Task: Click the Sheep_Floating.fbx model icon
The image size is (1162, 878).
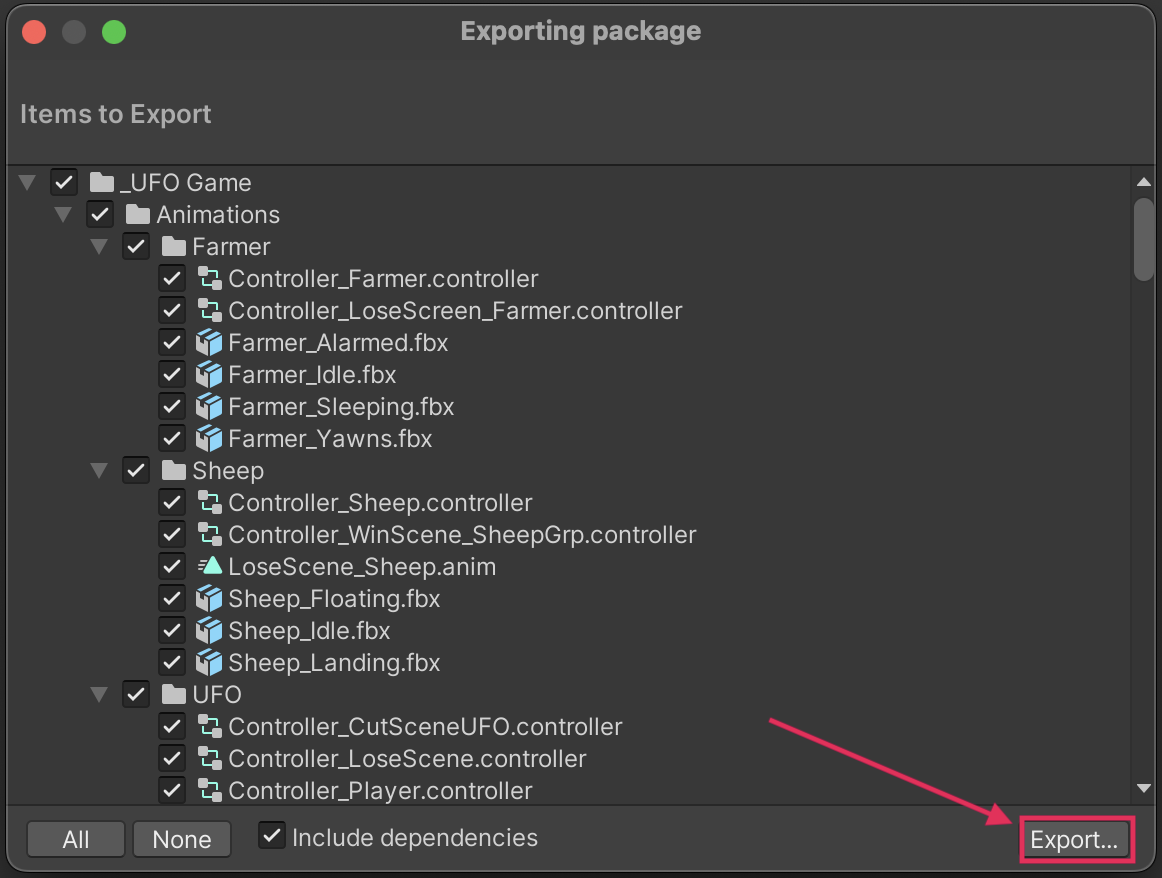Action: 209,599
